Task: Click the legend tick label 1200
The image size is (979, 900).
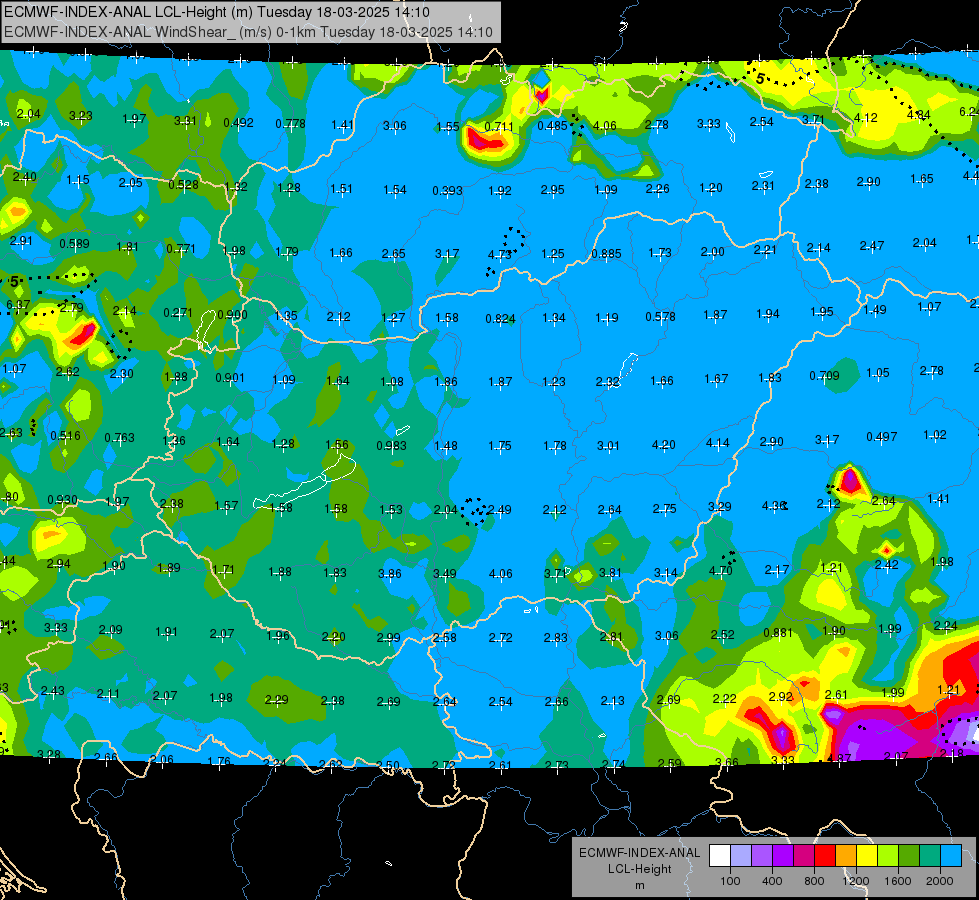Action: tap(855, 881)
